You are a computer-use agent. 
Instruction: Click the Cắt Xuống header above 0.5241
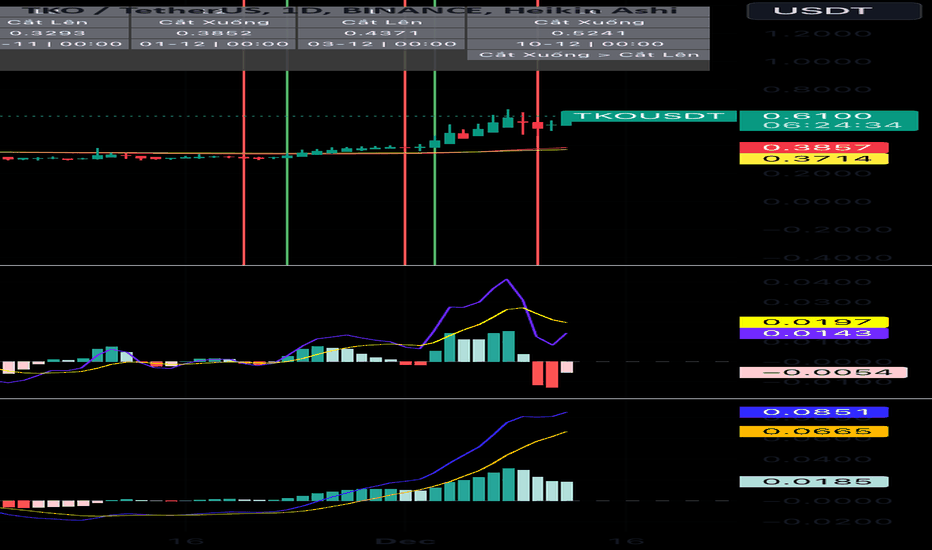tap(588, 22)
